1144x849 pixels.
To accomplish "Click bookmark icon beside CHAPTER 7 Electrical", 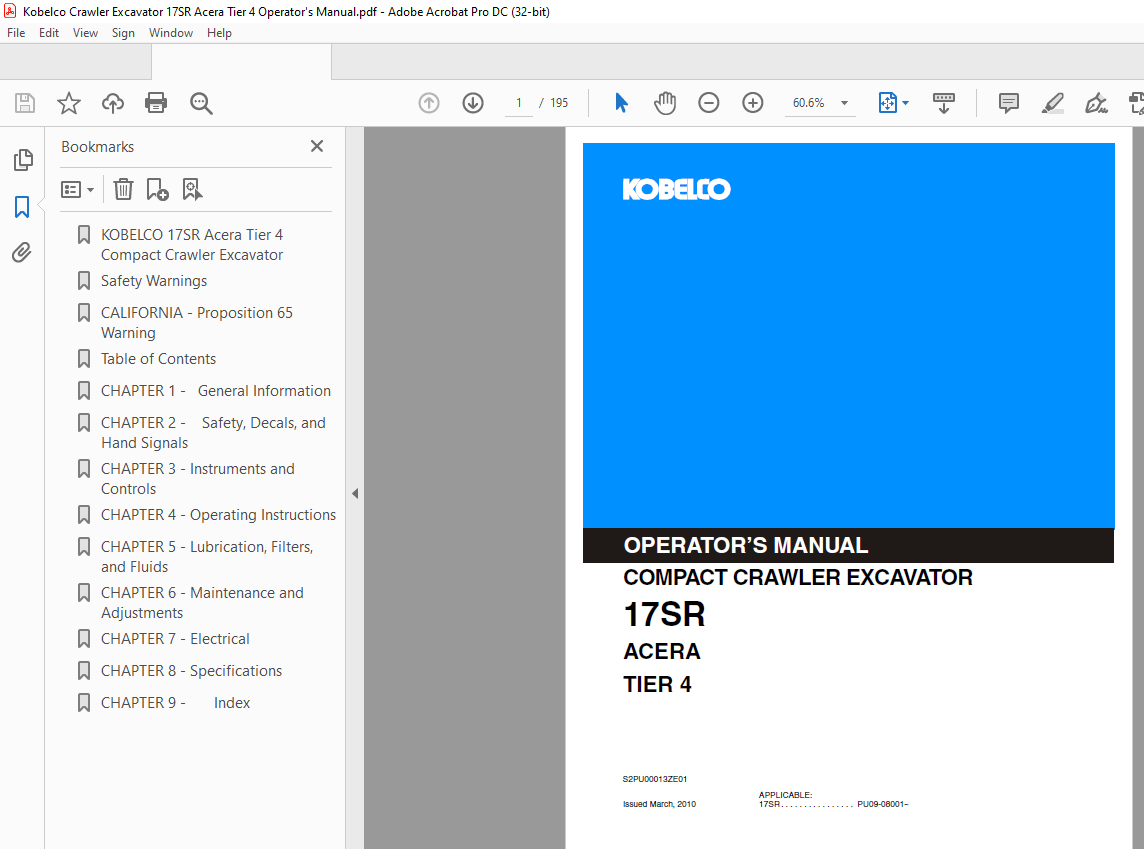I will pyautogui.click(x=84, y=639).
